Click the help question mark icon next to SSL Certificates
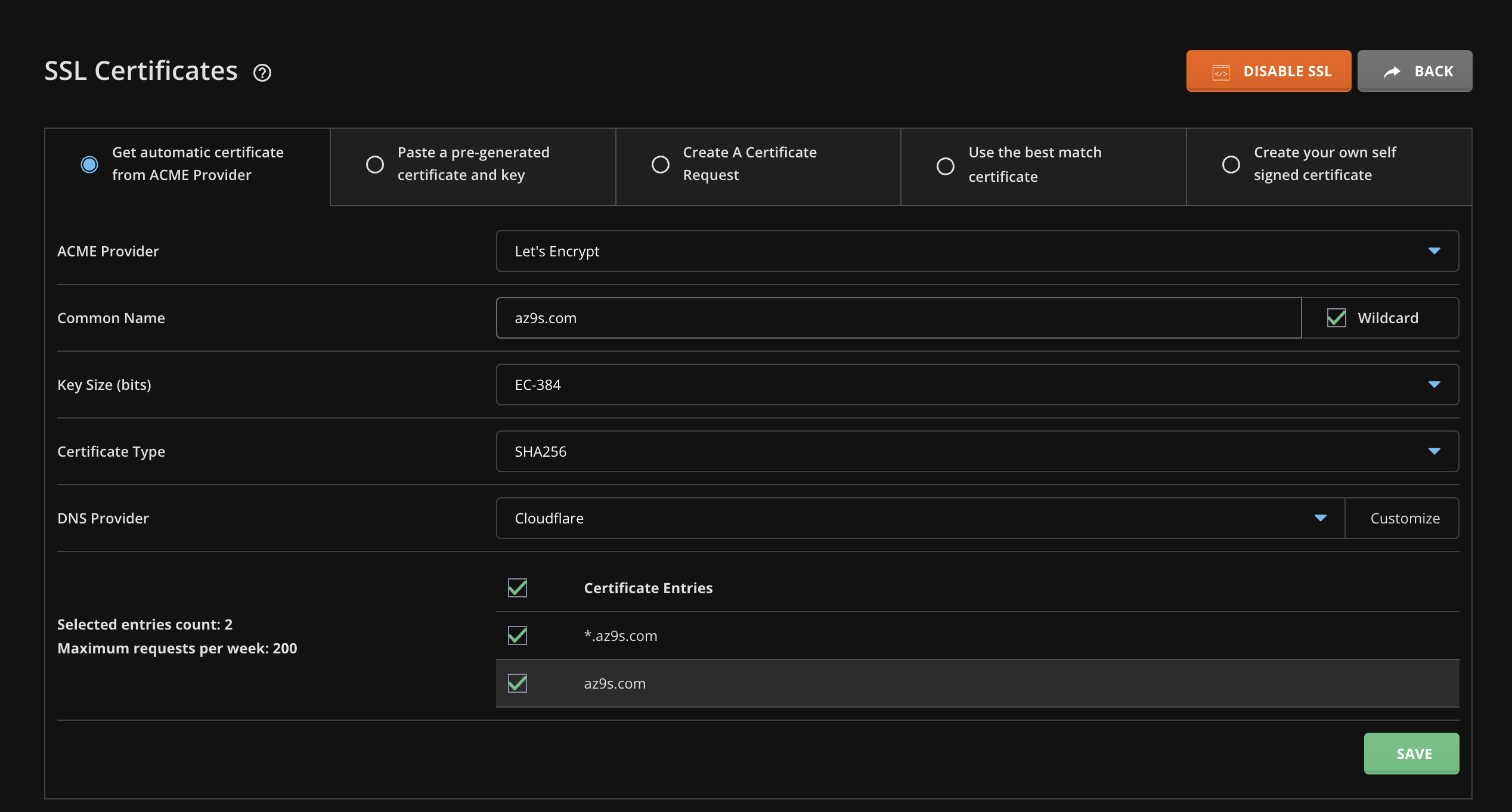Viewport: 1512px width, 812px height. pos(262,73)
